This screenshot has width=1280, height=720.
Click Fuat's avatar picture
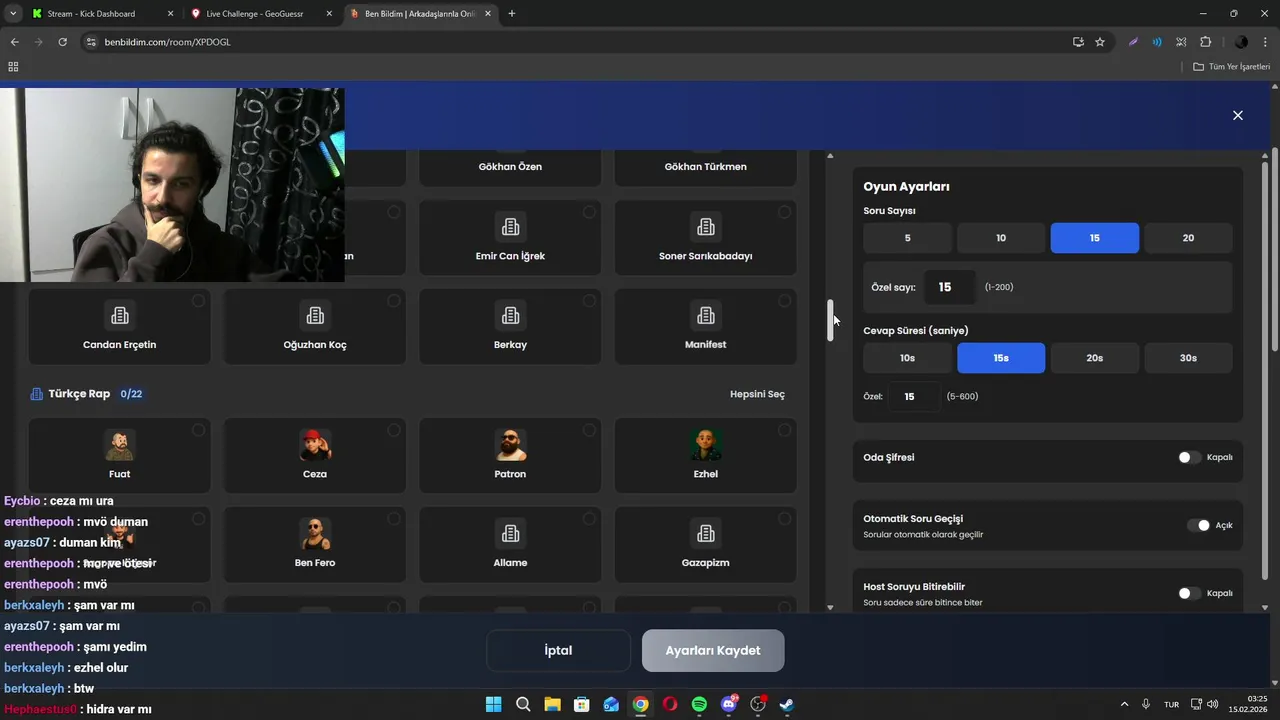point(120,445)
